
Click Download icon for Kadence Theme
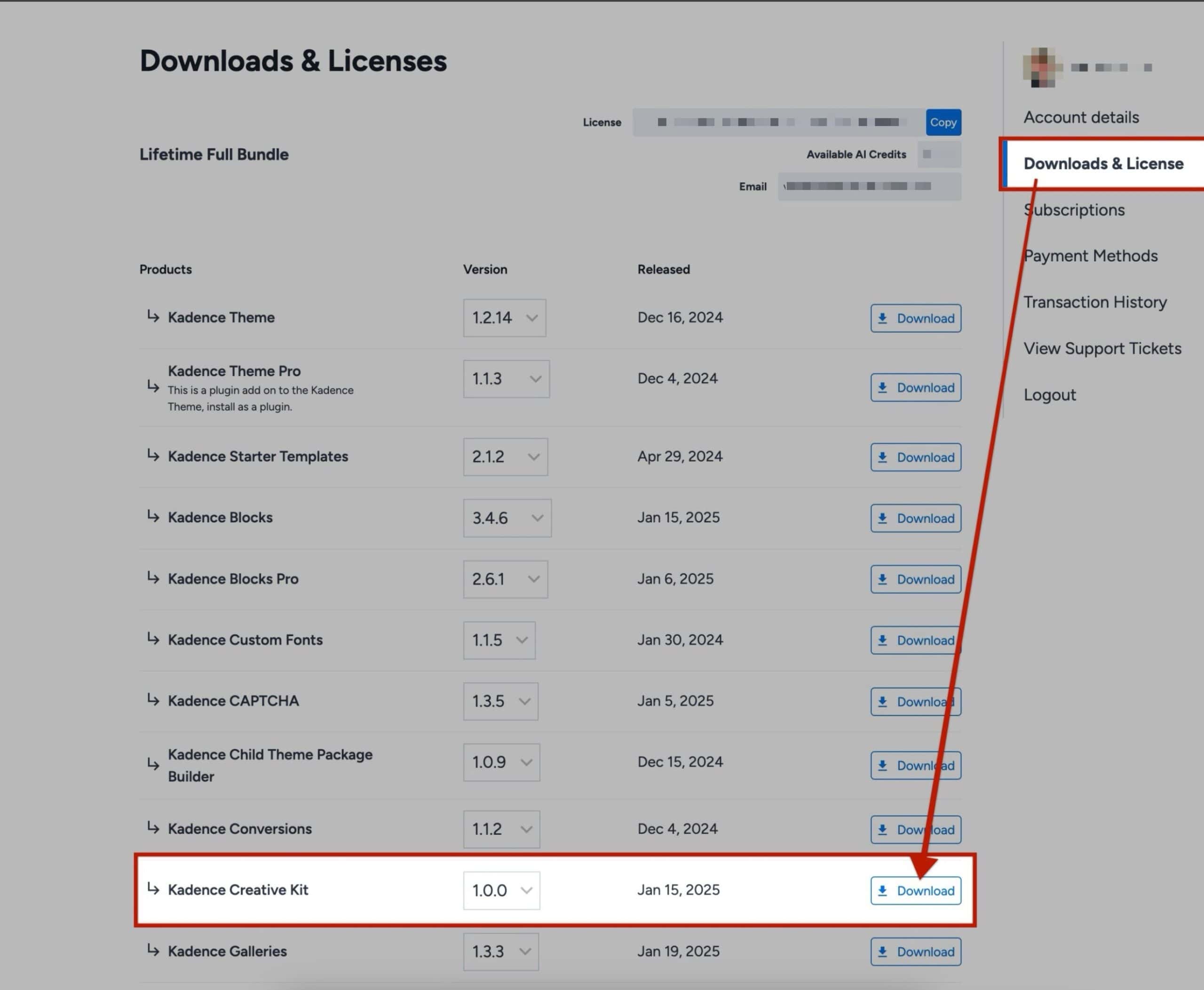tap(882, 318)
